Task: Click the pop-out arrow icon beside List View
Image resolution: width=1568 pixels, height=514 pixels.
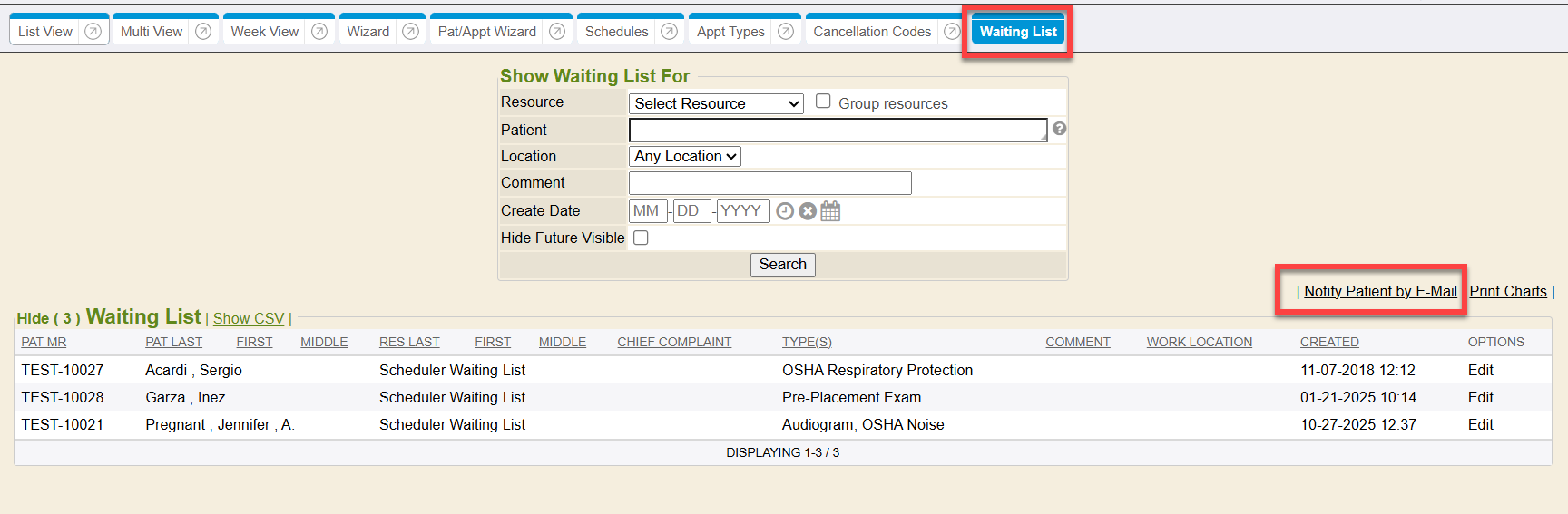Action: tap(93, 32)
